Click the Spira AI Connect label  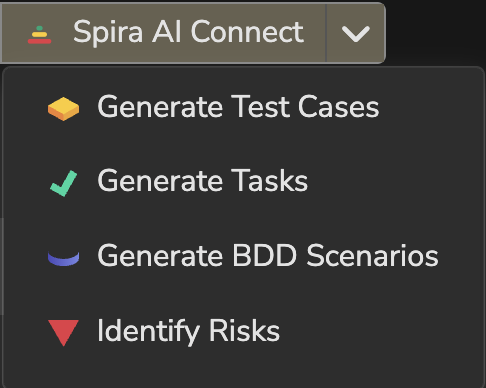pyautogui.click(x=188, y=32)
